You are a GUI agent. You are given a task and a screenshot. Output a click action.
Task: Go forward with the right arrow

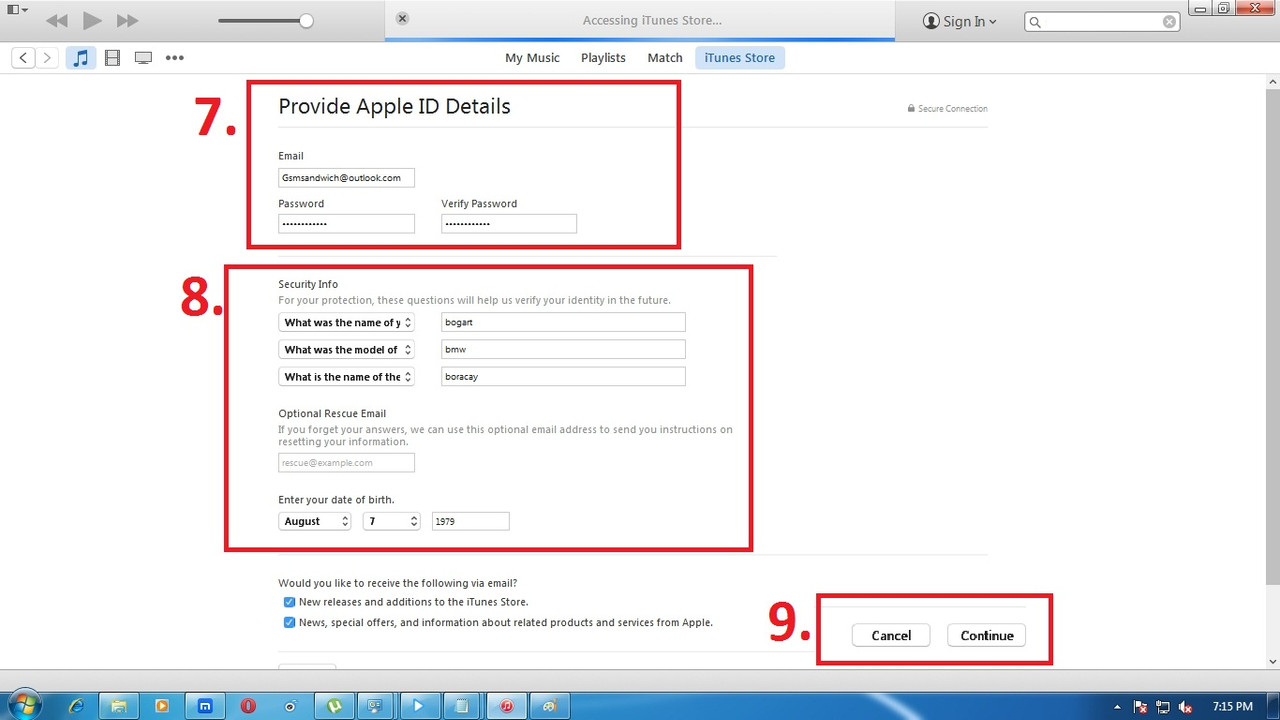47,58
